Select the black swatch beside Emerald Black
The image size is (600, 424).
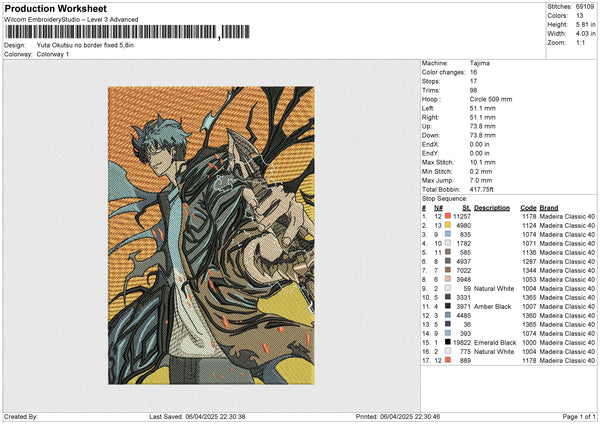coord(447,342)
